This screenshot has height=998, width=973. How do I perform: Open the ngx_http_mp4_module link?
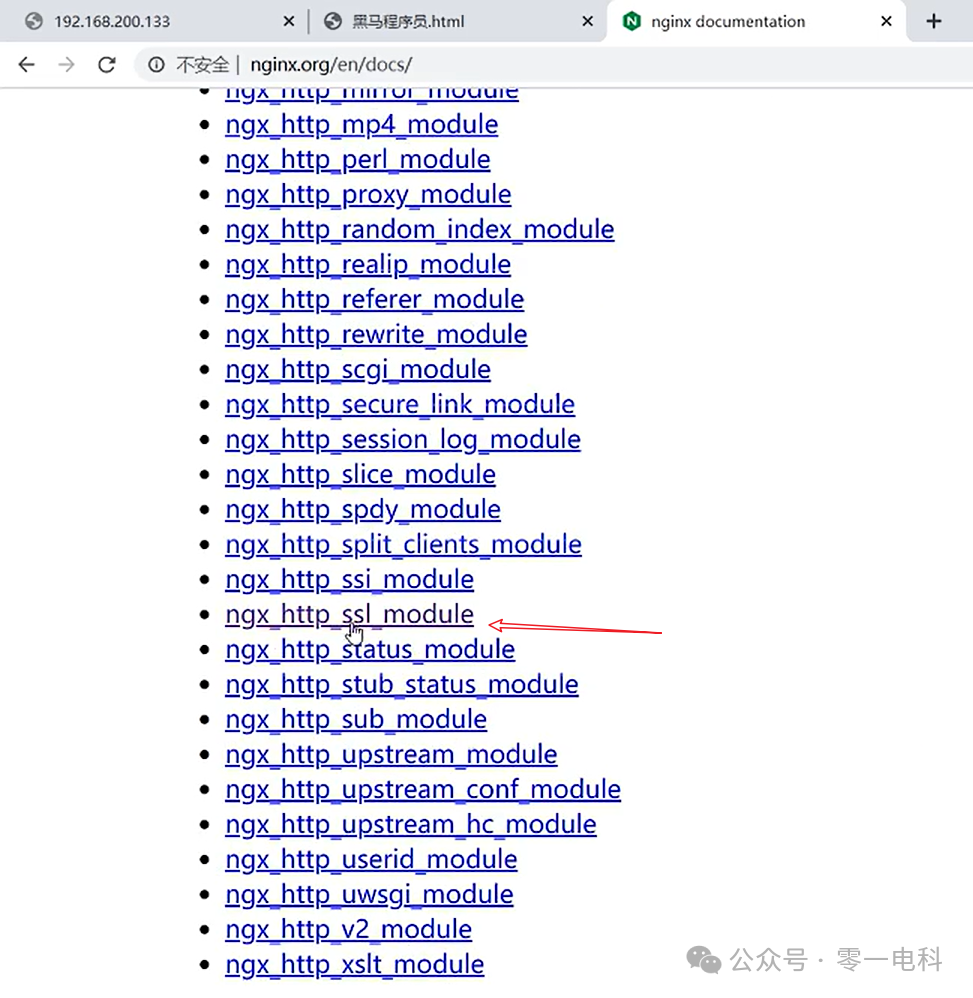tap(362, 124)
